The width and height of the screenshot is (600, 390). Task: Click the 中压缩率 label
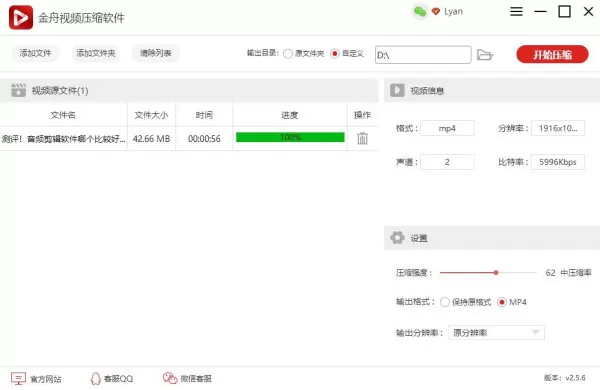pyautogui.click(x=576, y=273)
